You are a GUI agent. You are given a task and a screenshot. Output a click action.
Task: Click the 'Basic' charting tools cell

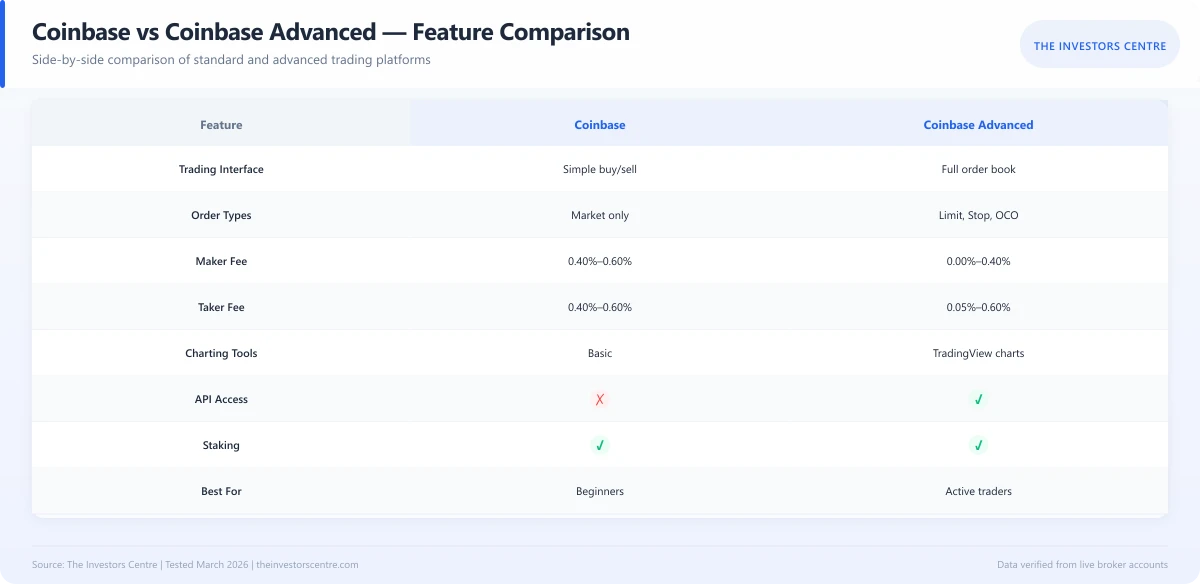600,353
